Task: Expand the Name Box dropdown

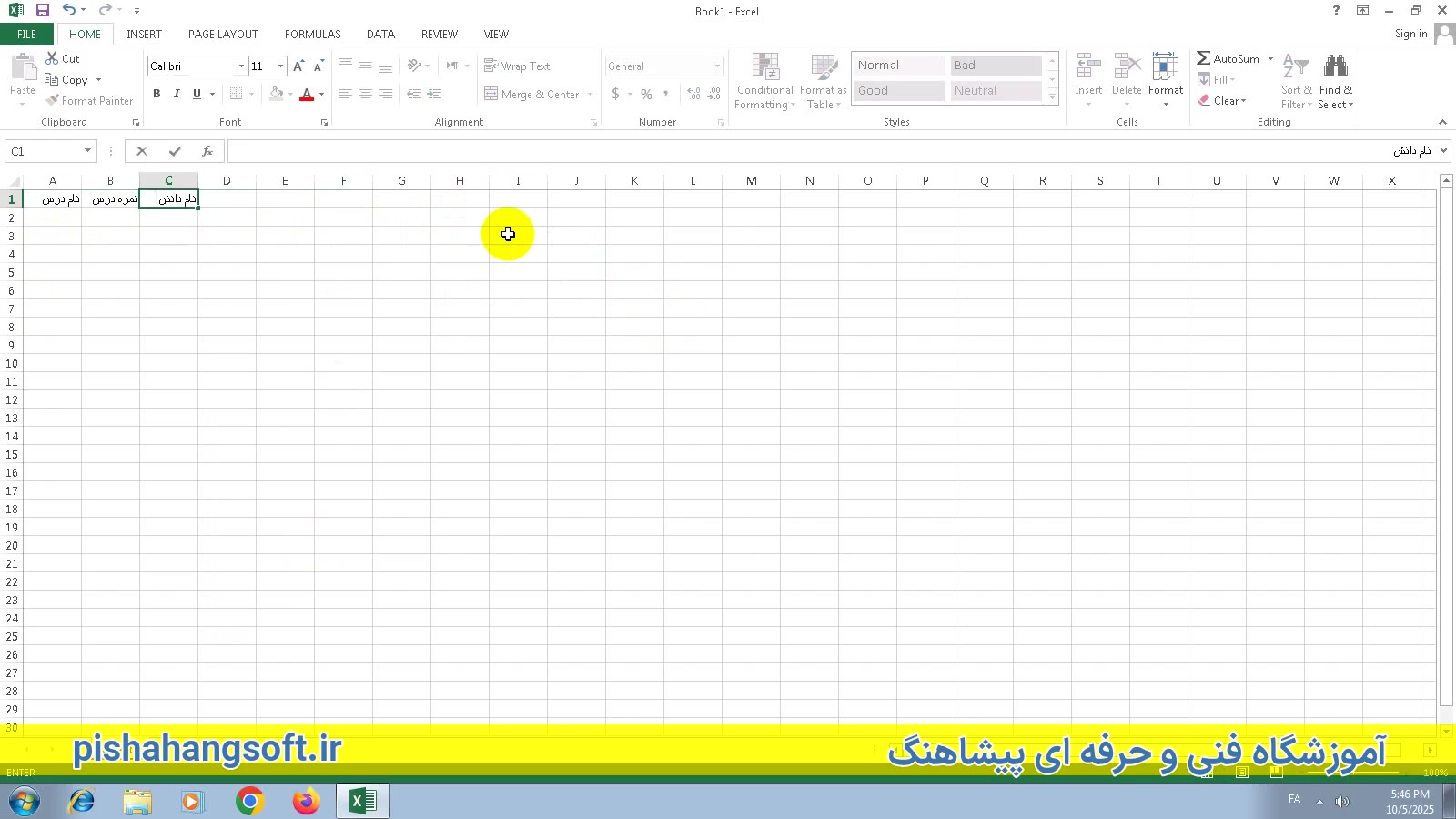Action: pos(87,151)
